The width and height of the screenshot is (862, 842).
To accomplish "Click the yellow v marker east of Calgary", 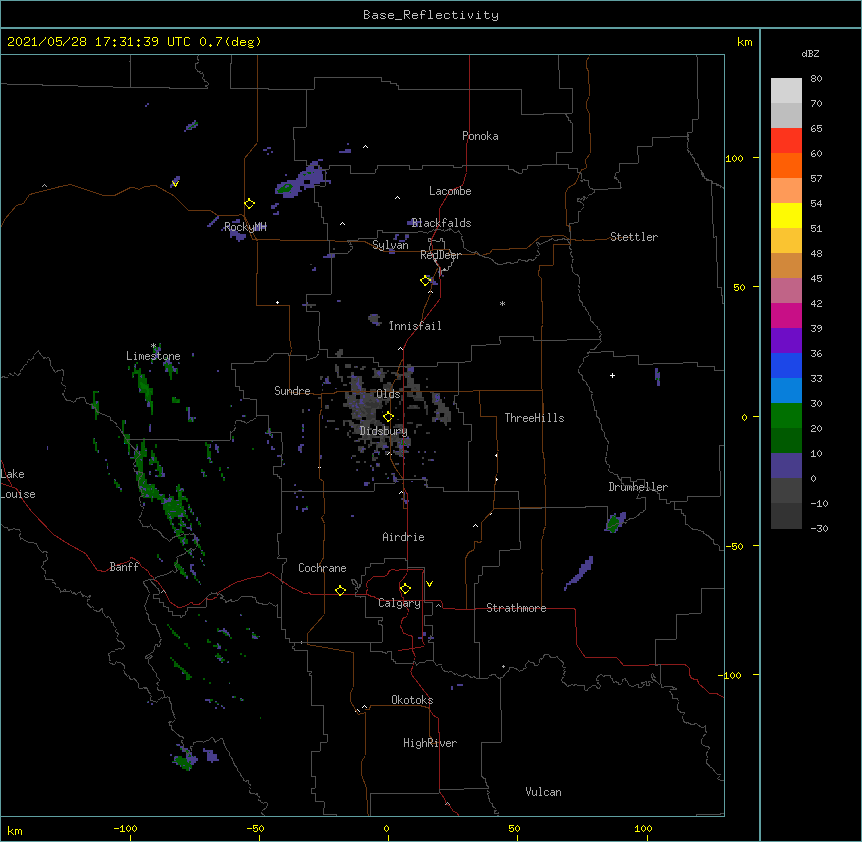I will pos(429,584).
